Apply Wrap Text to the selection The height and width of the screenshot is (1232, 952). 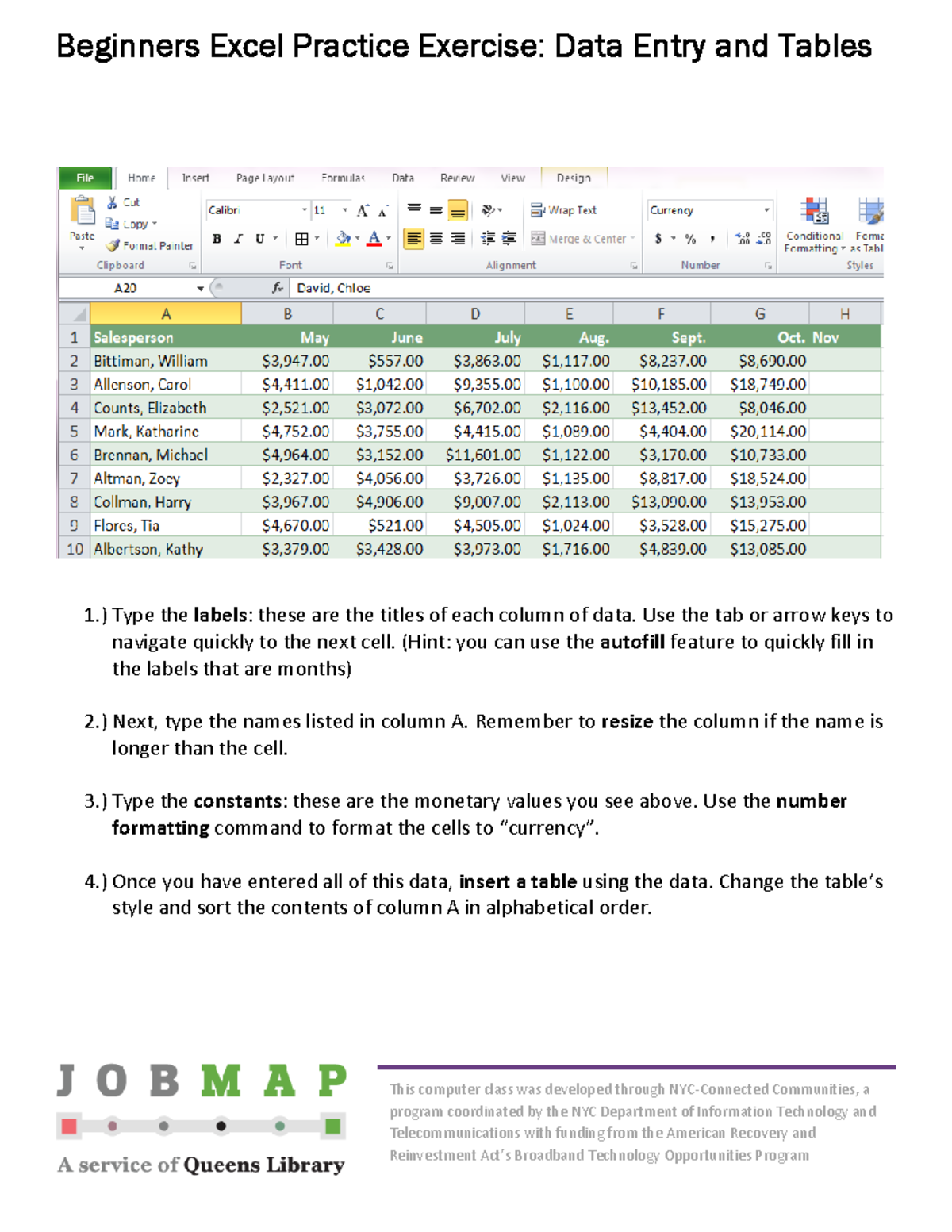pos(563,210)
